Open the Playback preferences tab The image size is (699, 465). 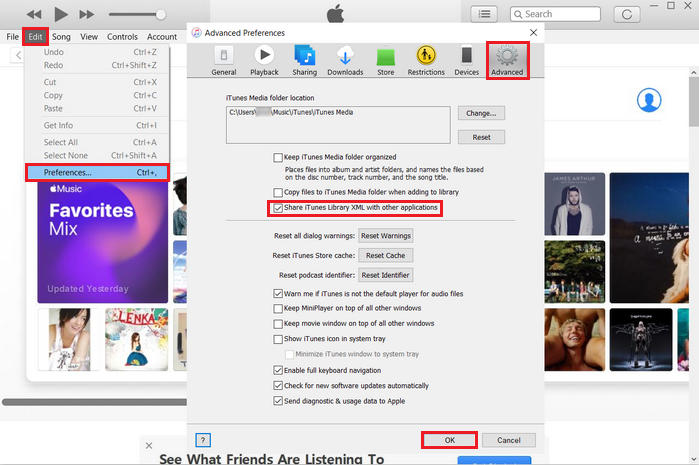[x=264, y=61]
